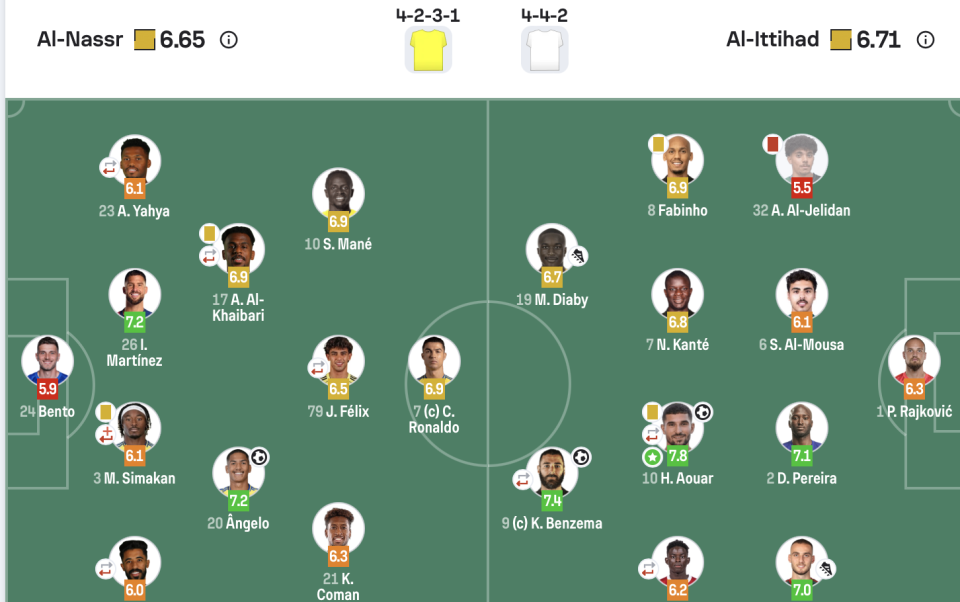960x602 pixels.
Task: Click the yellow card on Fabinho
Action: (x=658, y=144)
